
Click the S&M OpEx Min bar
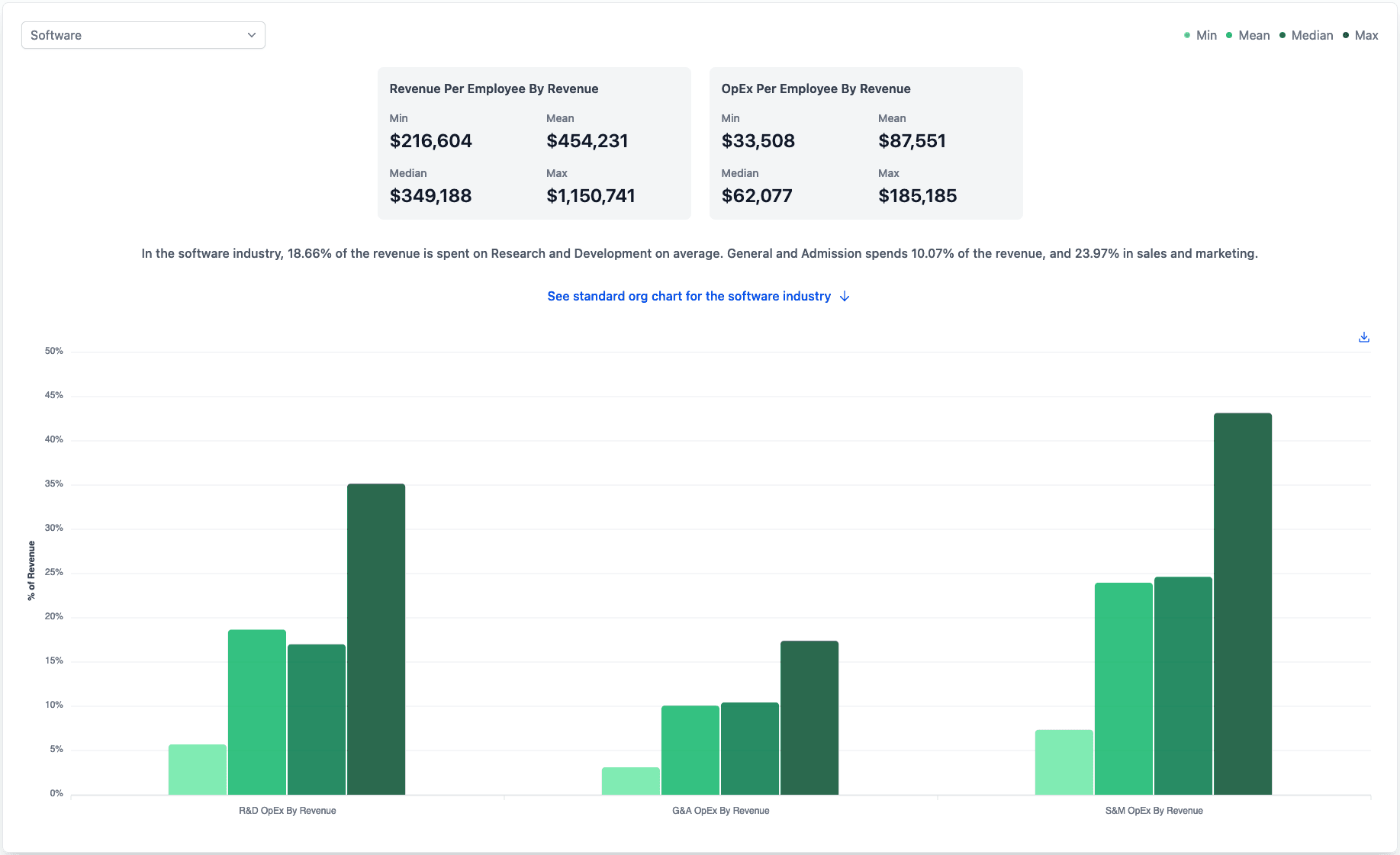[1064, 762]
